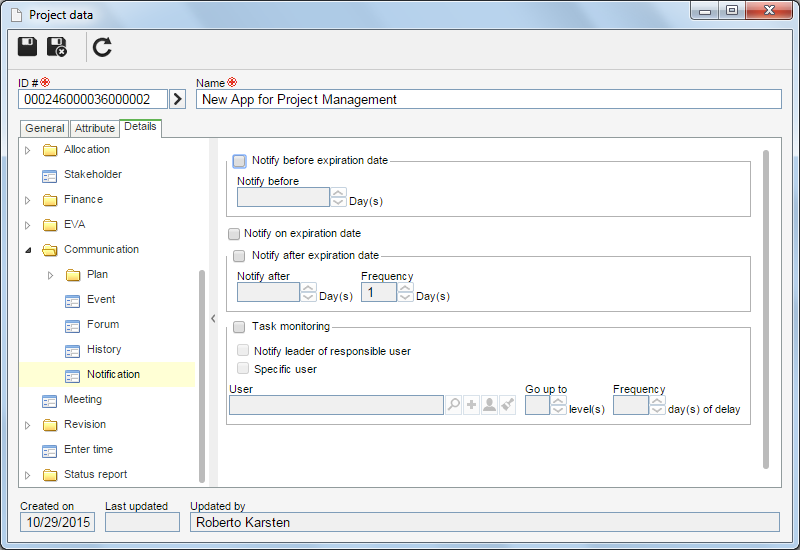Click the user silhouette icon beside User field

tap(489, 405)
